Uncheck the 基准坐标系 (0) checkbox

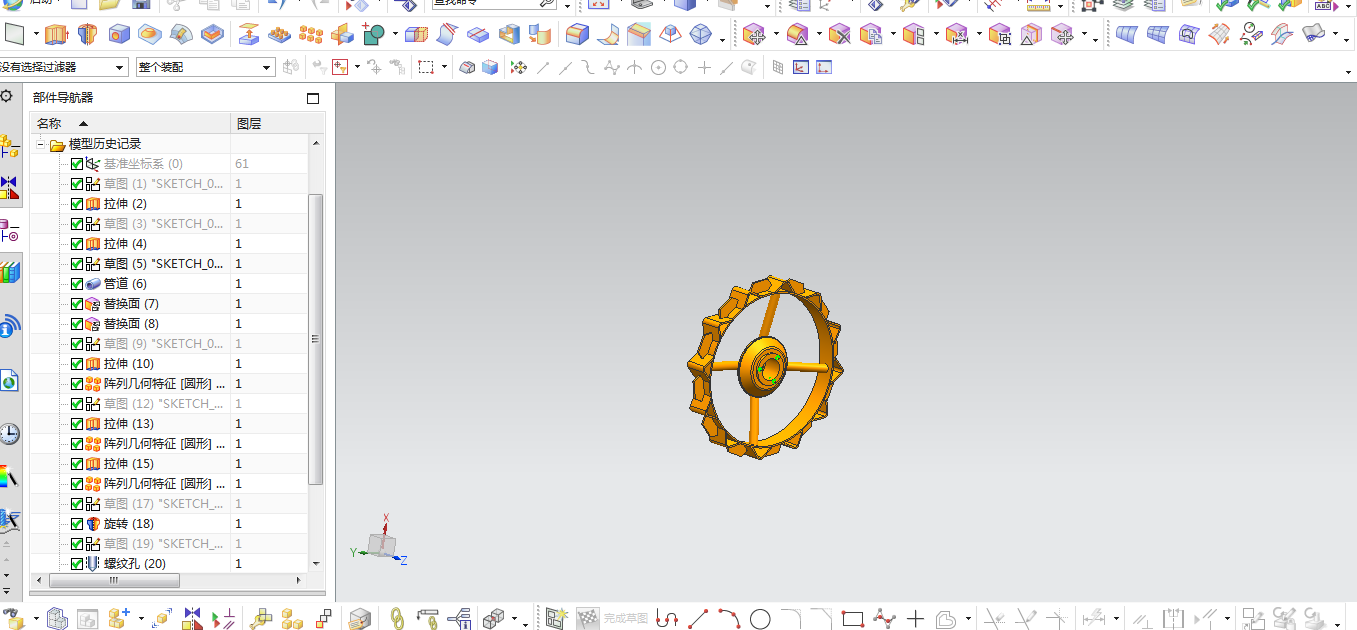coord(77,164)
